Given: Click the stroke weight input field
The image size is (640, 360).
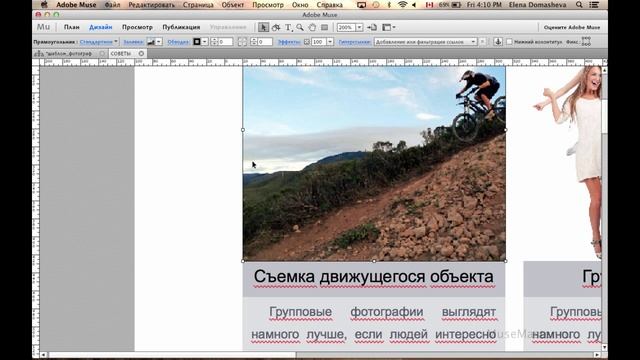Looking at the screenshot, I should click(225, 42).
